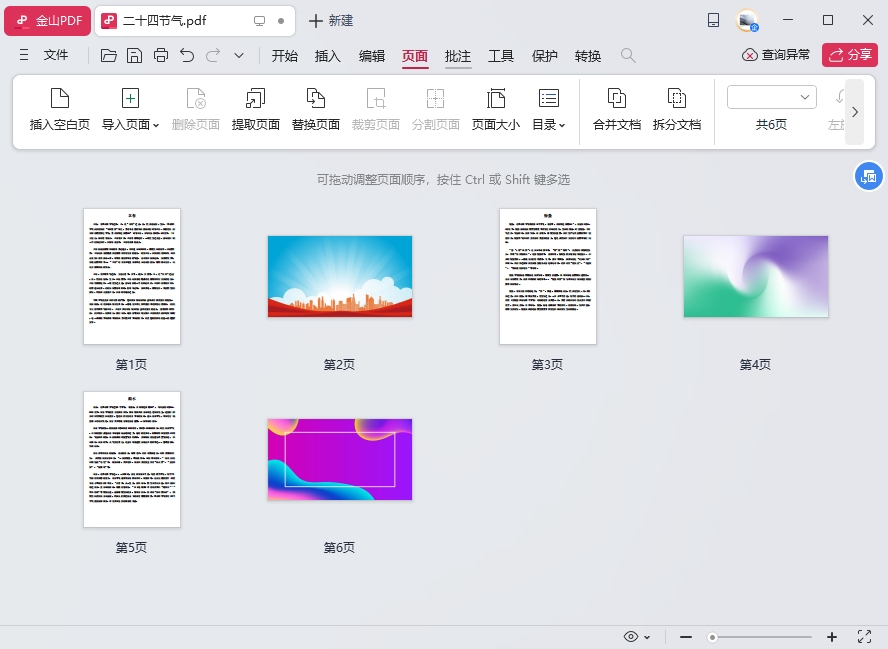
Task: Click the print icon in quick toolbar
Action: tap(161, 56)
